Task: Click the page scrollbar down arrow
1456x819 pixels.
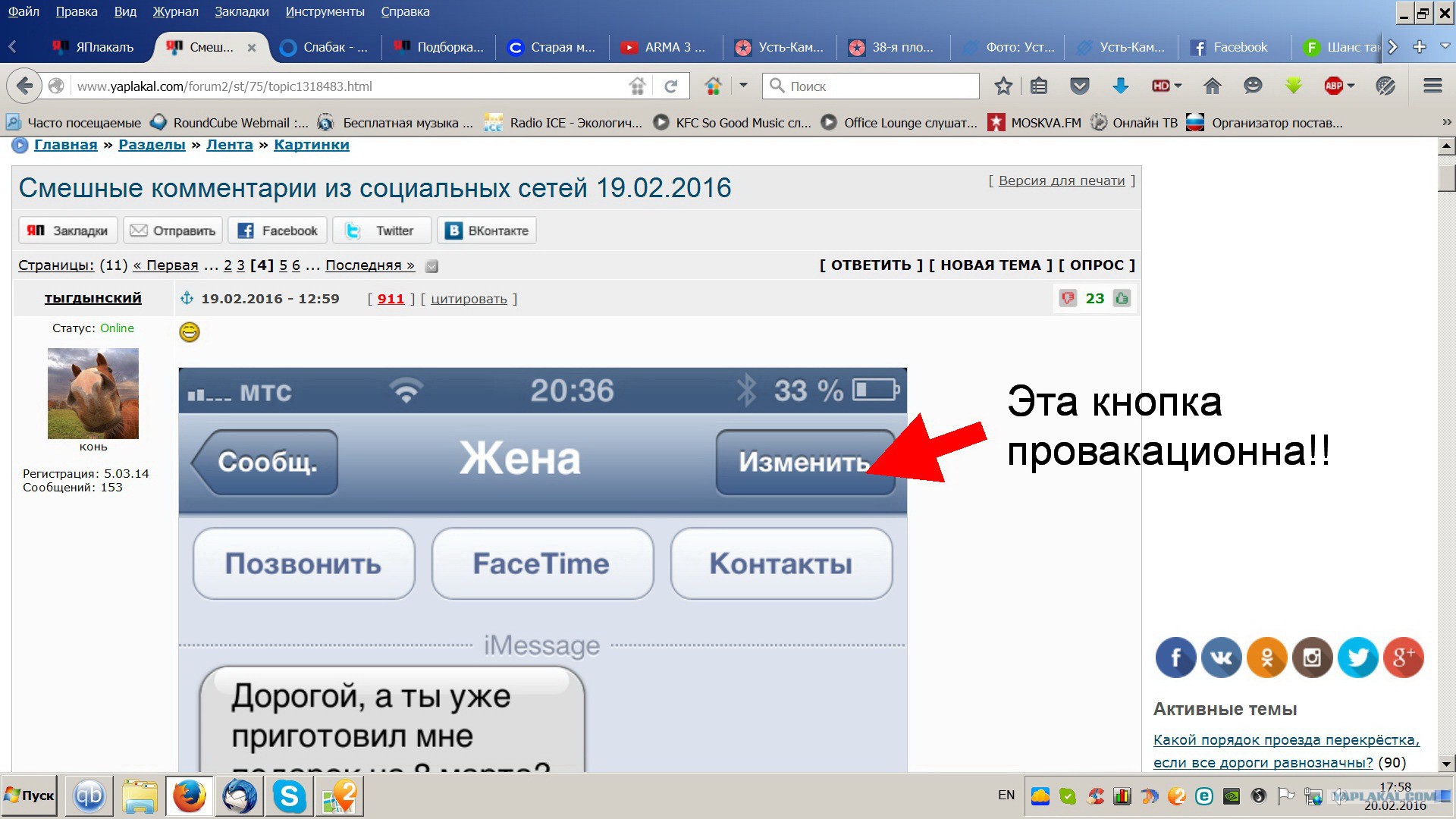Action: (x=1446, y=764)
